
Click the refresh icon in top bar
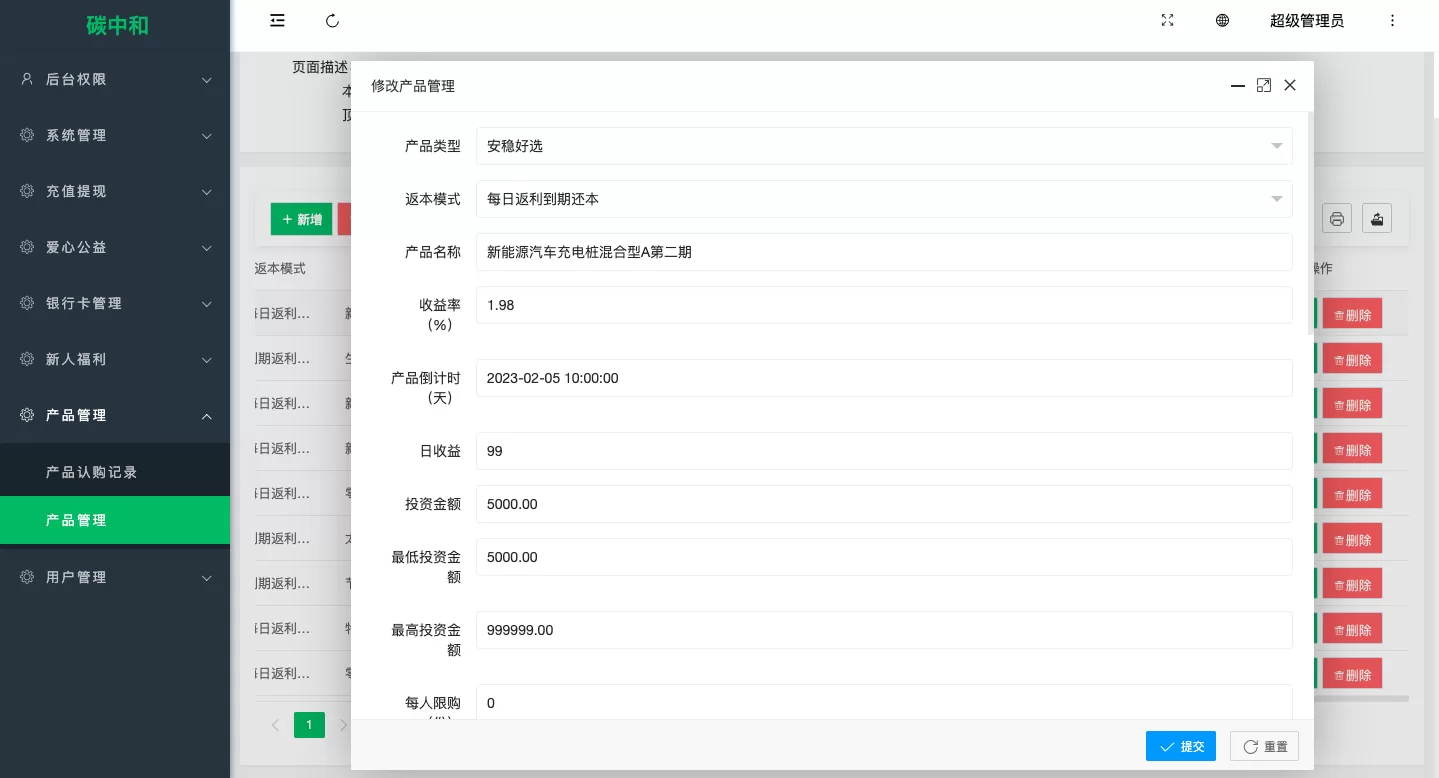pyautogui.click(x=333, y=21)
